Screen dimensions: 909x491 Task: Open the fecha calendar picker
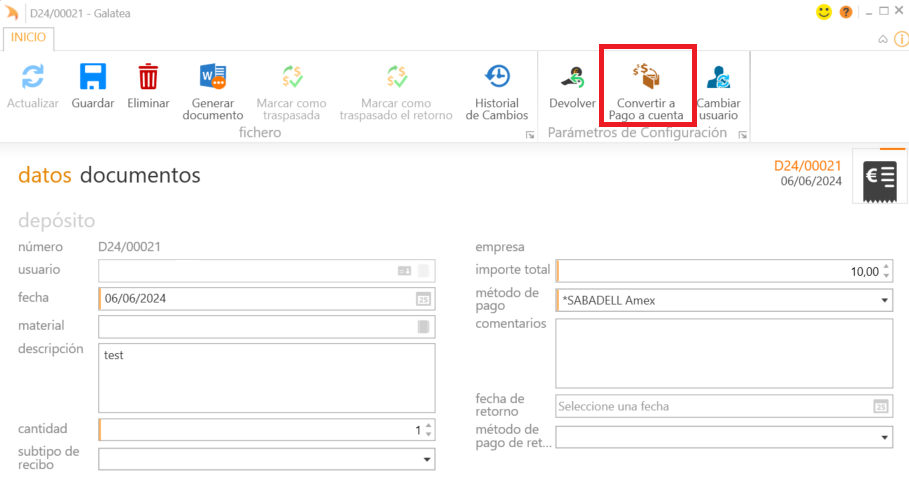coord(423,299)
